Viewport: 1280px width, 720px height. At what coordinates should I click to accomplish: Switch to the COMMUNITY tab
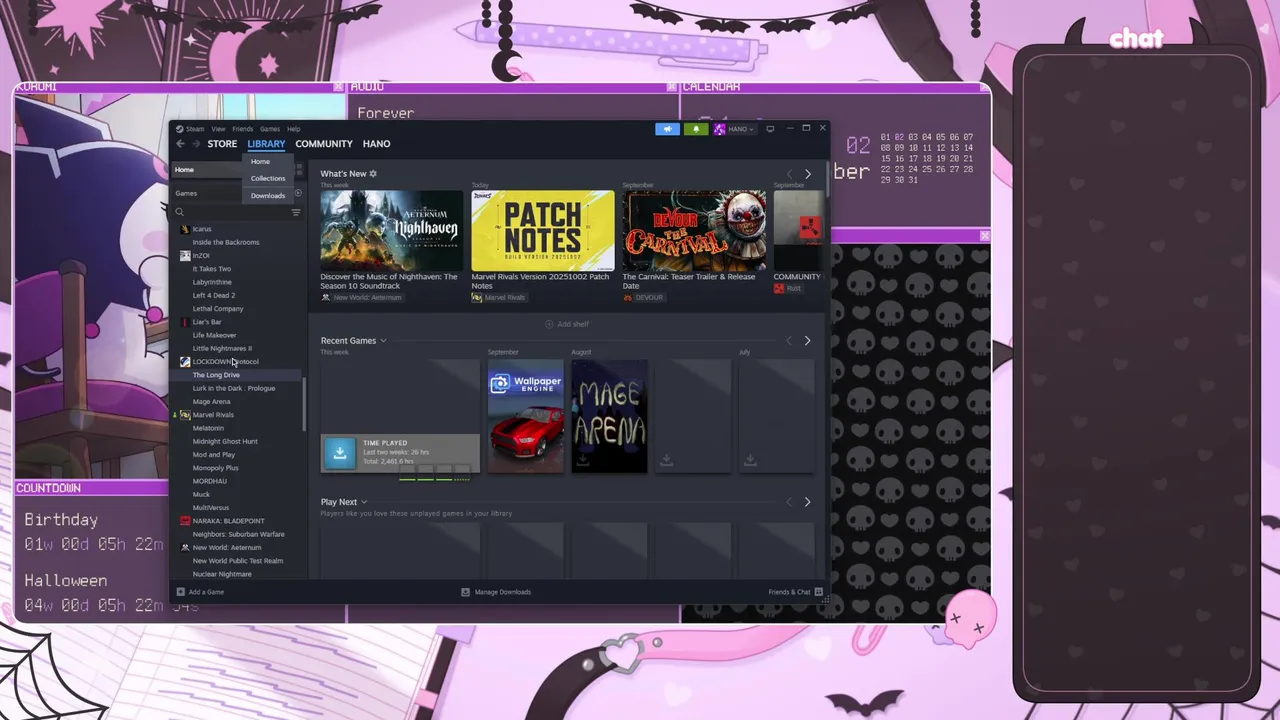(x=324, y=144)
